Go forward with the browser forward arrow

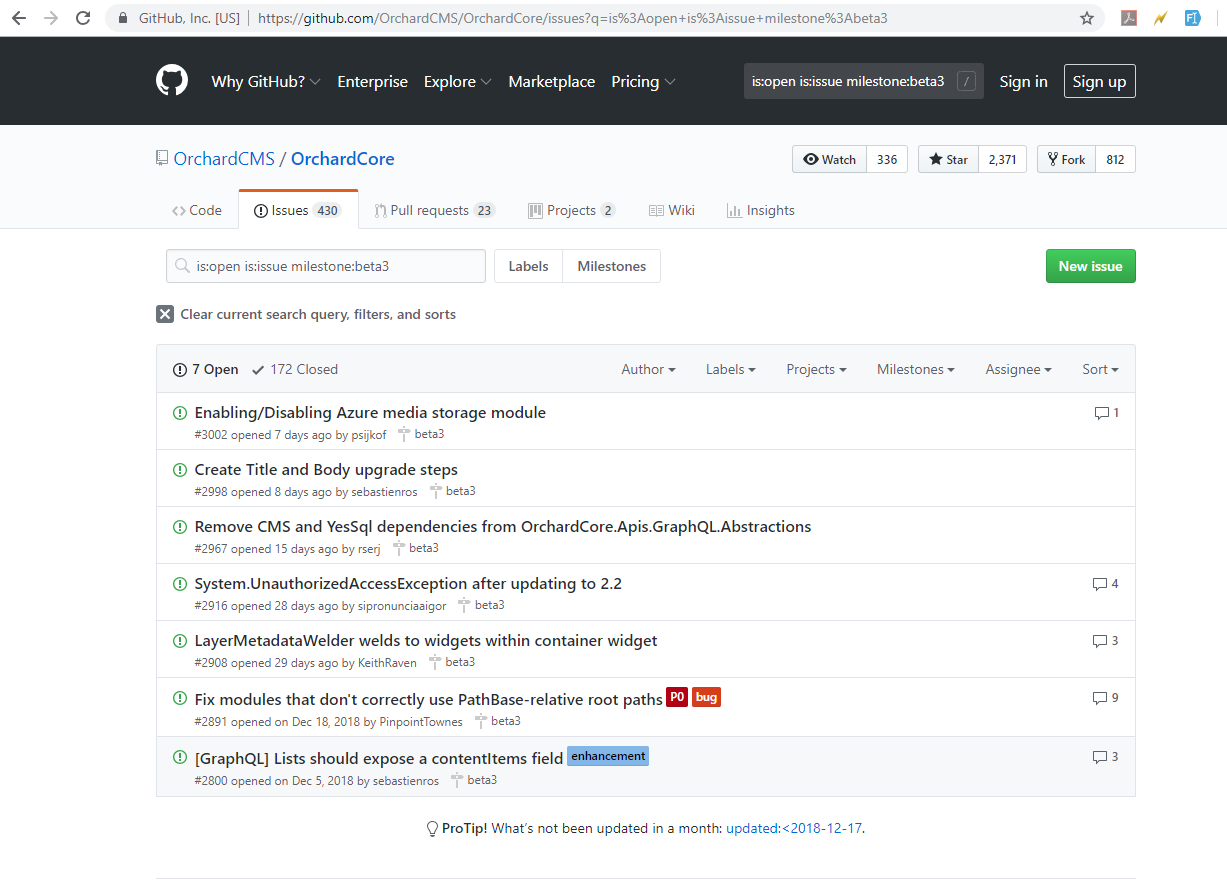51,18
